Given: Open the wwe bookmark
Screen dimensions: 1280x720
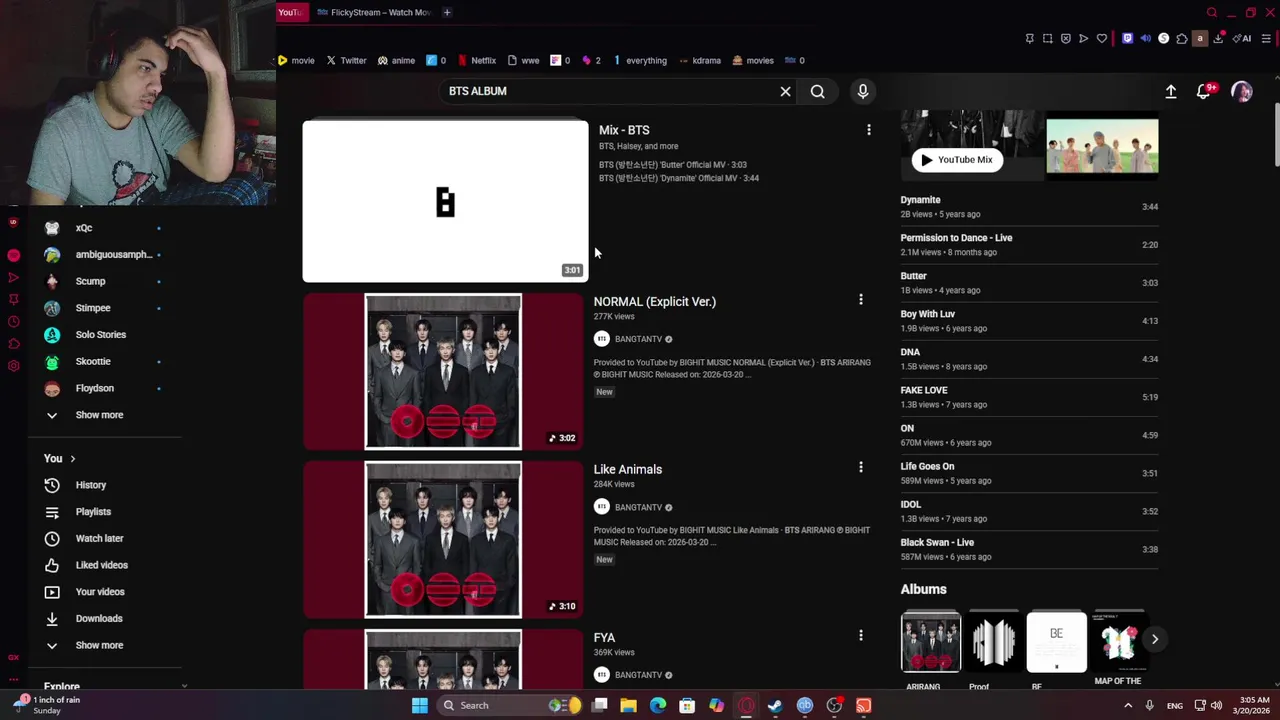Looking at the screenshot, I should click(x=523, y=60).
